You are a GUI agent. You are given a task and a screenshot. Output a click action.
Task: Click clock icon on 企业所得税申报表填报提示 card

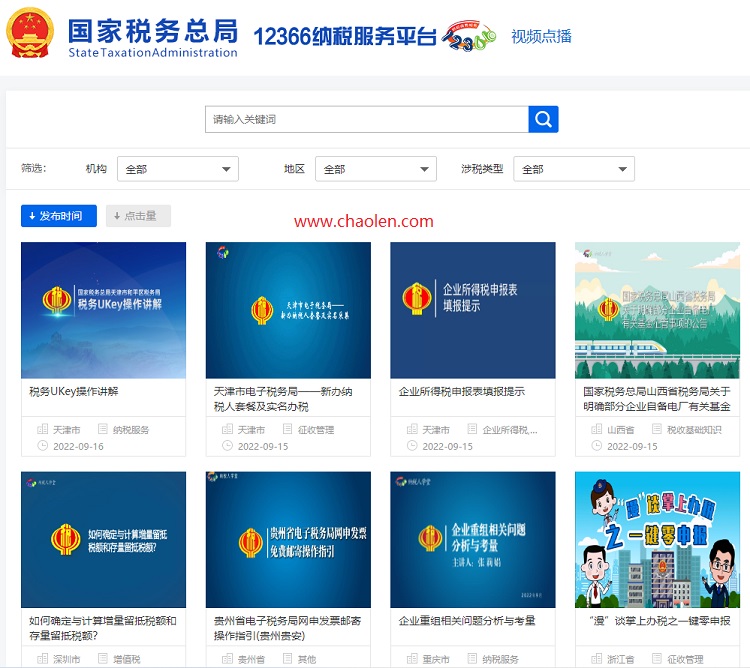click(x=412, y=446)
